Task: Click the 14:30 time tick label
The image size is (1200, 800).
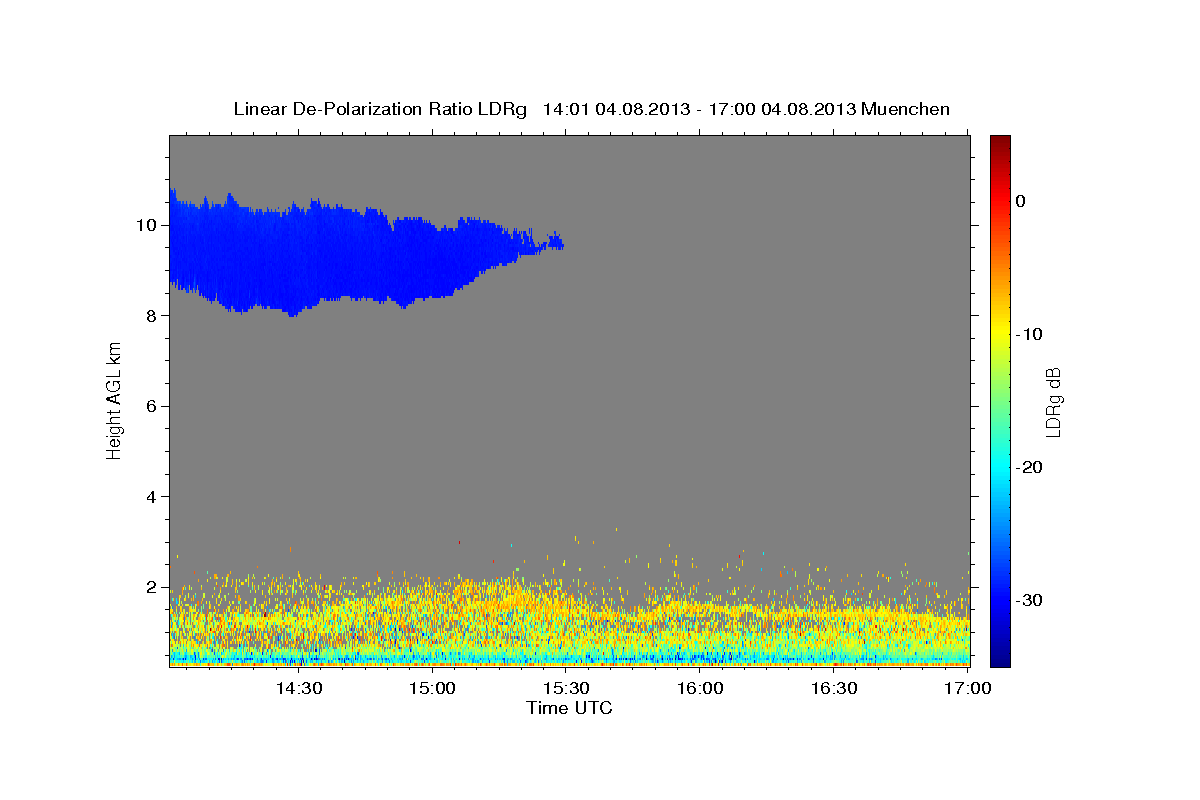Action: [x=299, y=688]
